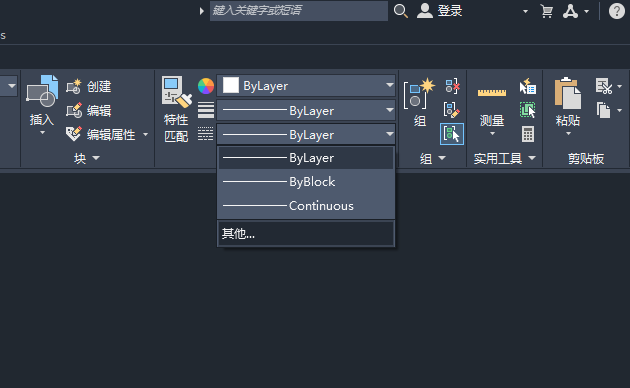Select Other linetype option

point(306,233)
